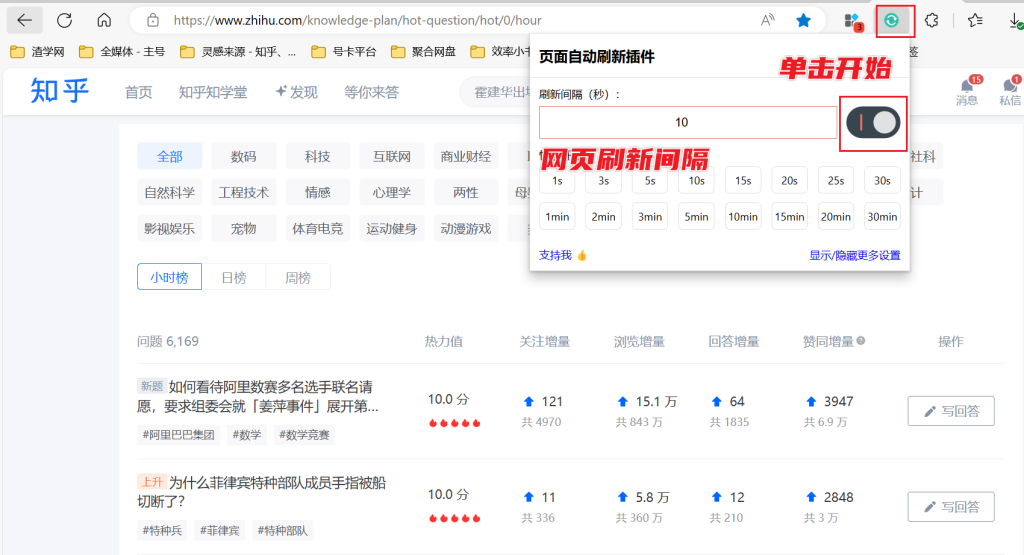Select the 科技 category filter

click(x=317, y=157)
